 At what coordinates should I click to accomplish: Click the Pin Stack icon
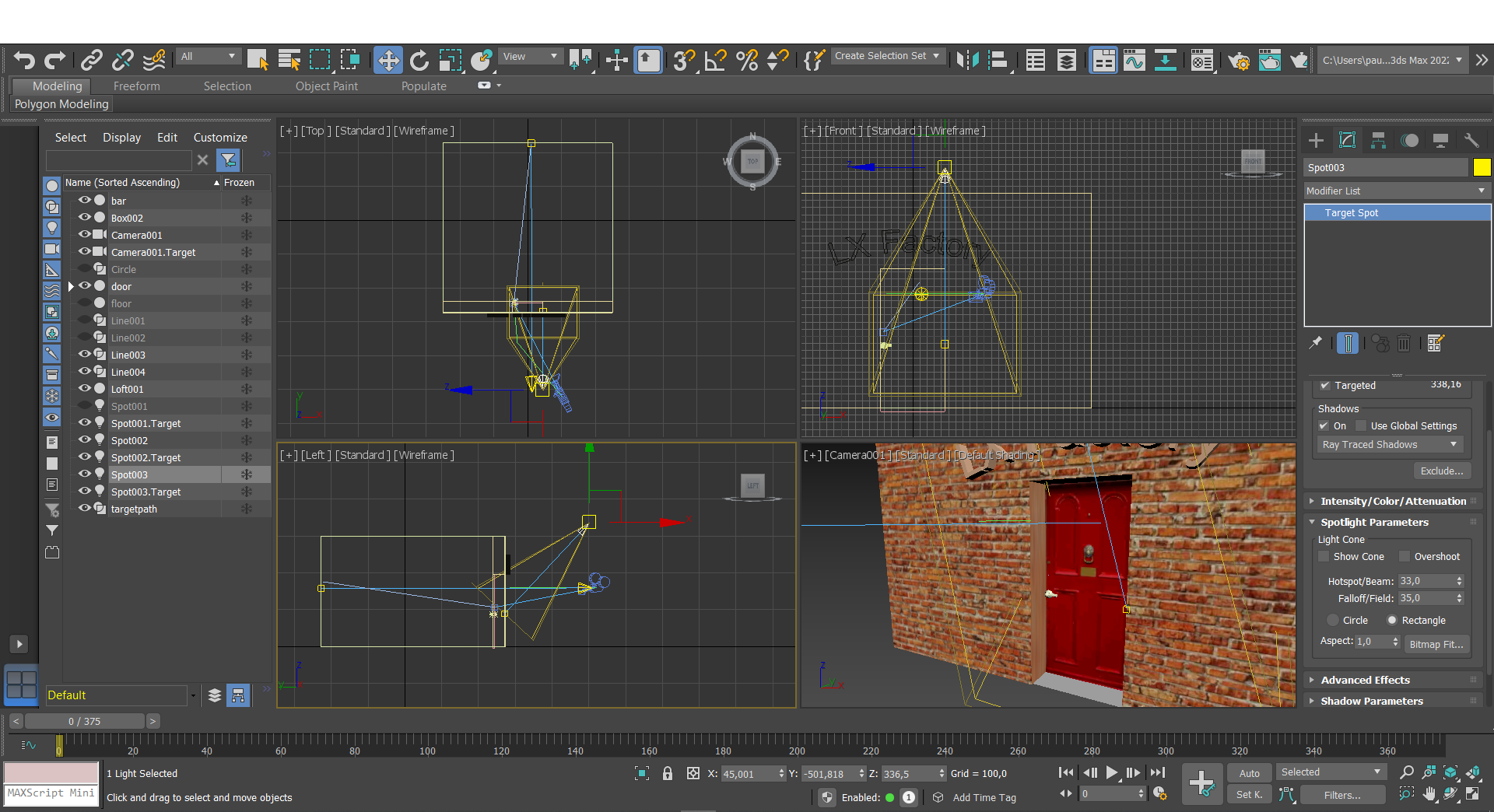click(1316, 343)
